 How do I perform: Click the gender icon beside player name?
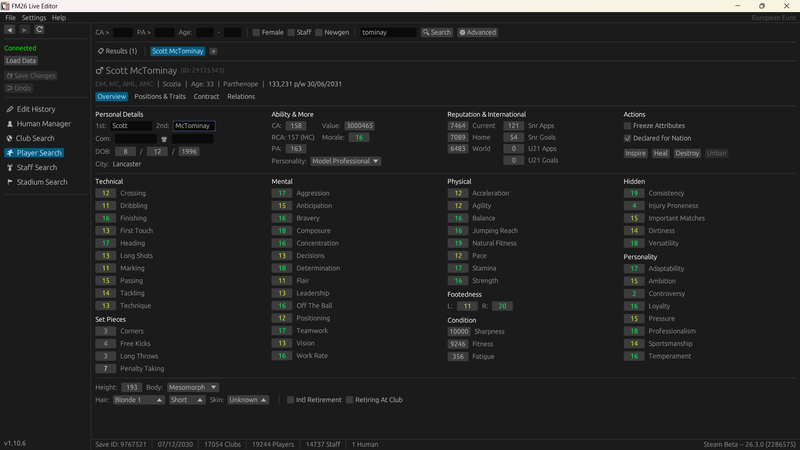(x=99, y=70)
